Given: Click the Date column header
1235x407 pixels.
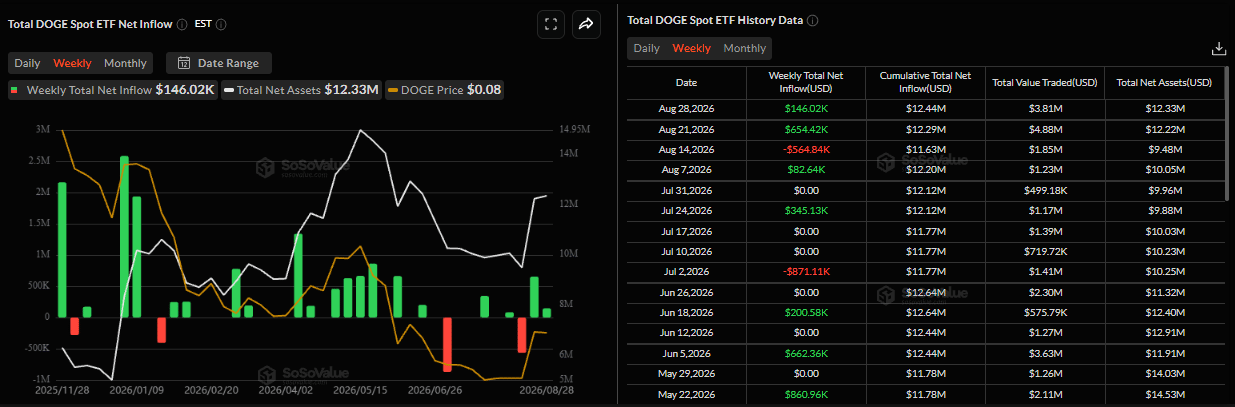Looking at the screenshot, I should click(x=686, y=83).
